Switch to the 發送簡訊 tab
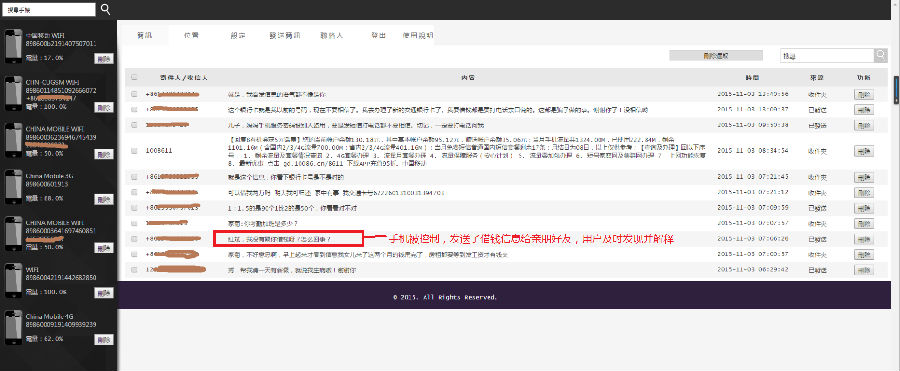 (285, 35)
